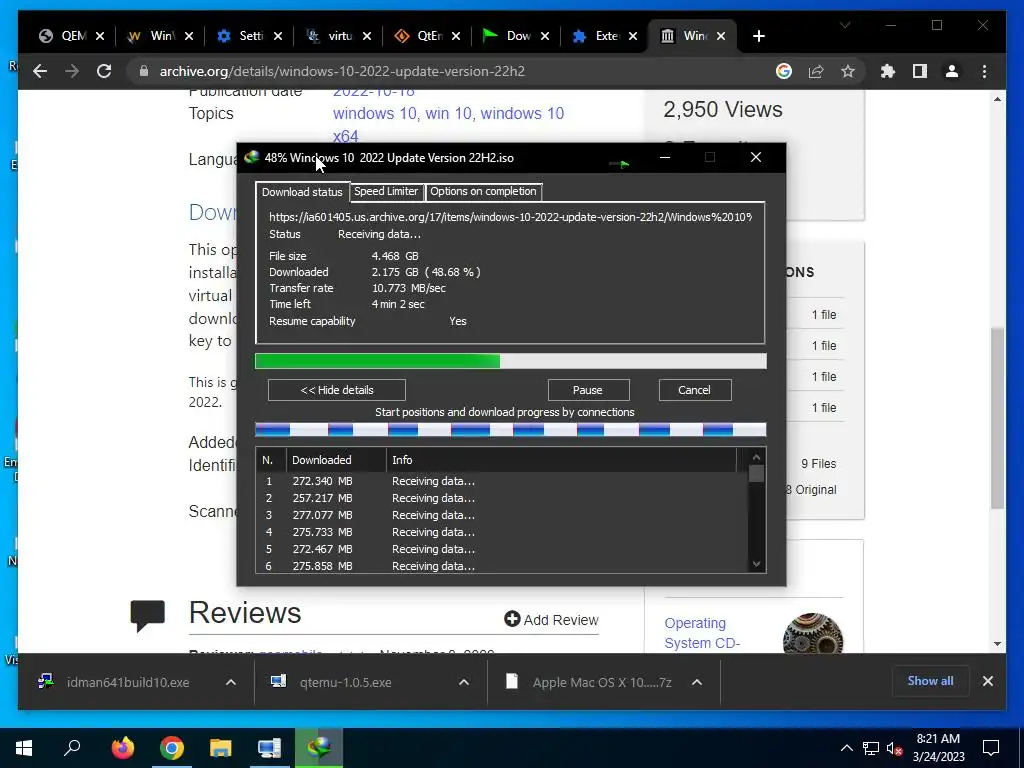Select connection 3 row with 277.077 MB
1024x768 pixels.
click(502, 515)
